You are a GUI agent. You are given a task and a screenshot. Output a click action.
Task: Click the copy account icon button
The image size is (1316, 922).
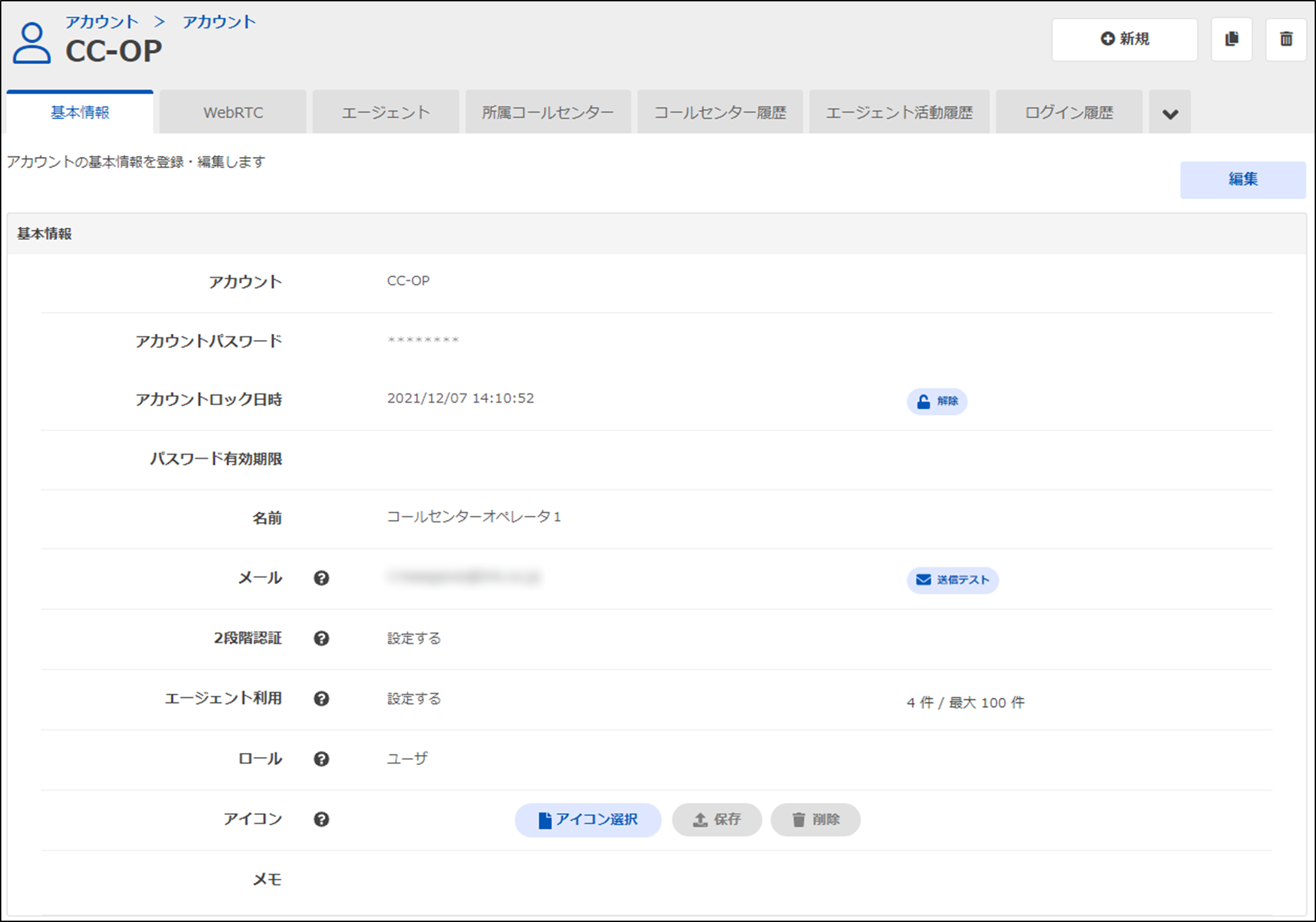click(1231, 40)
